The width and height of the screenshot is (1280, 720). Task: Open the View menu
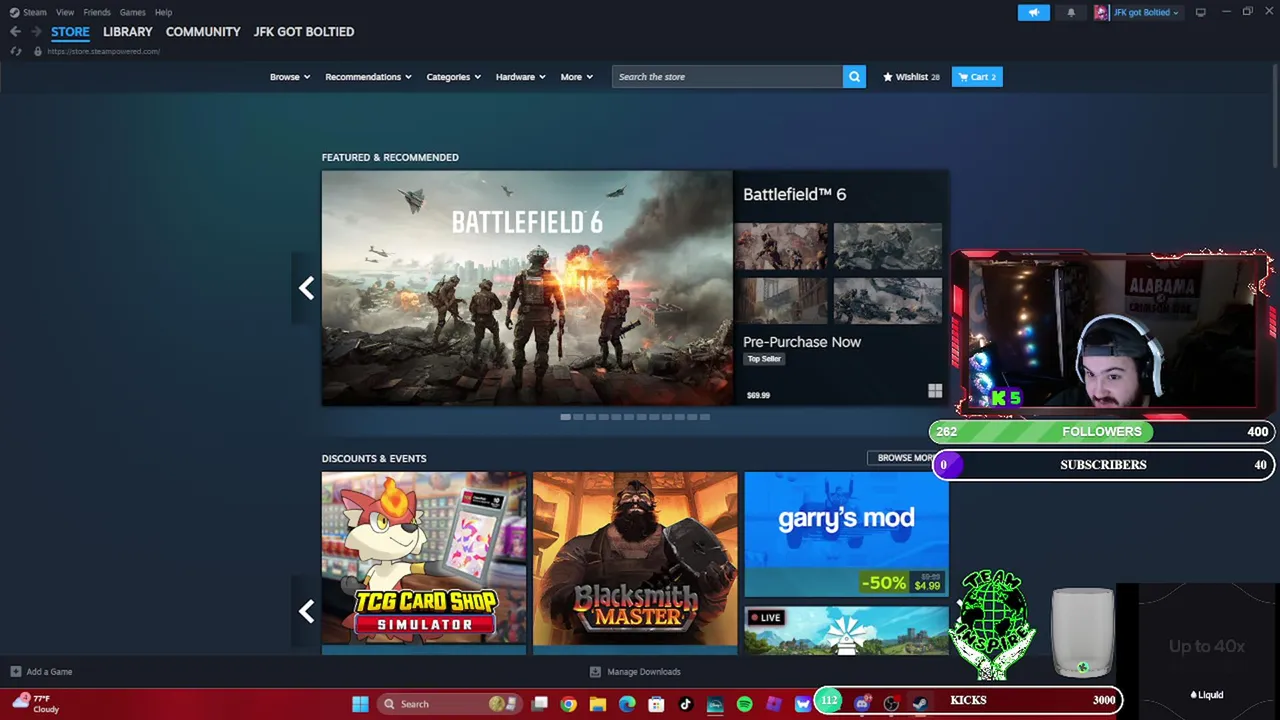(65, 12)
